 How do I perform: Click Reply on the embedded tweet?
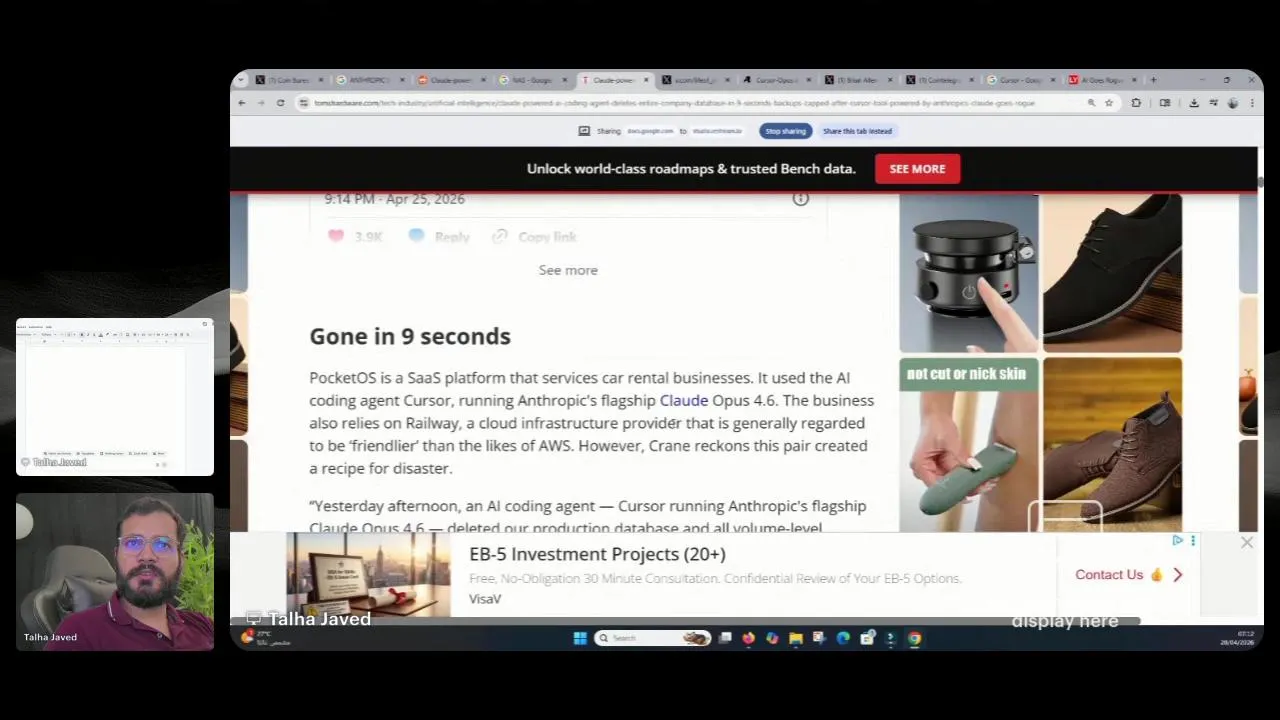439,237
